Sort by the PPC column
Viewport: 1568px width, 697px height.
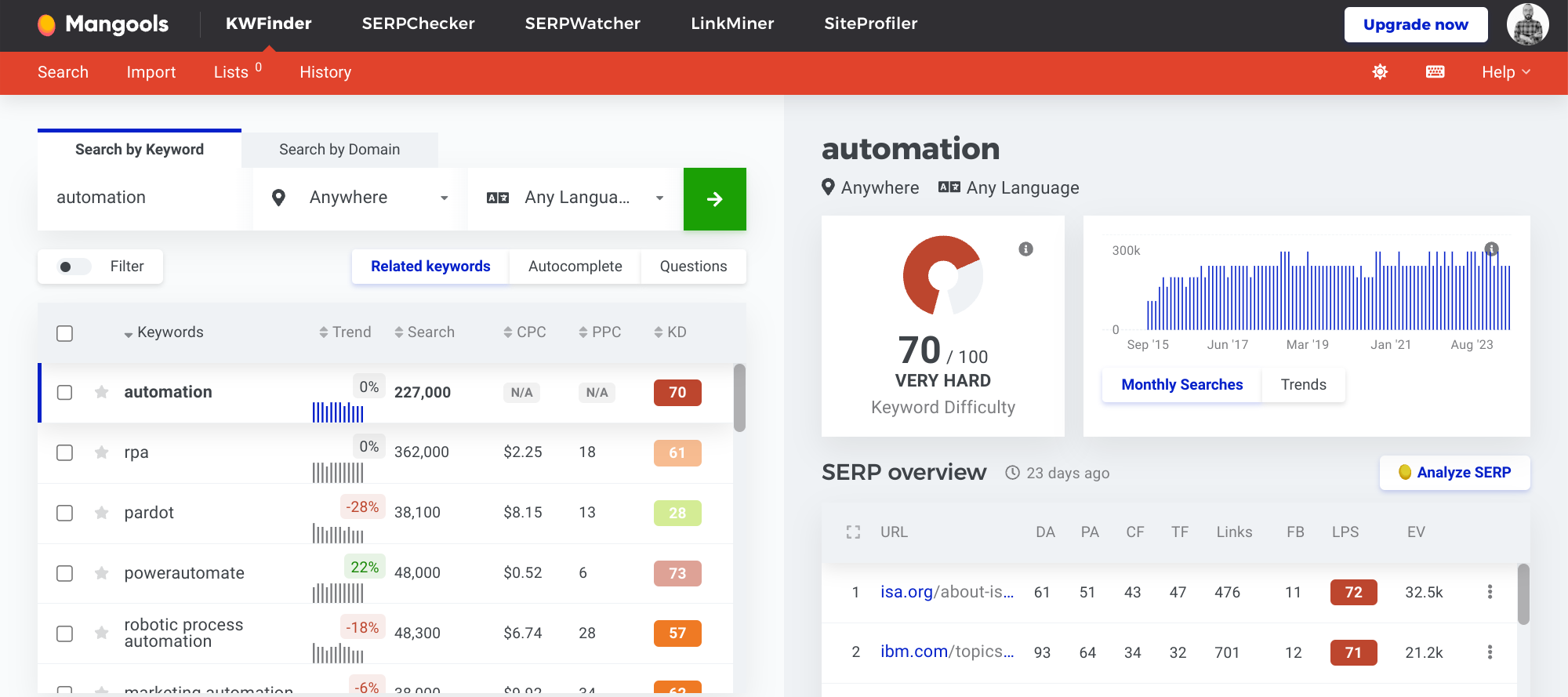pos(600,332)
